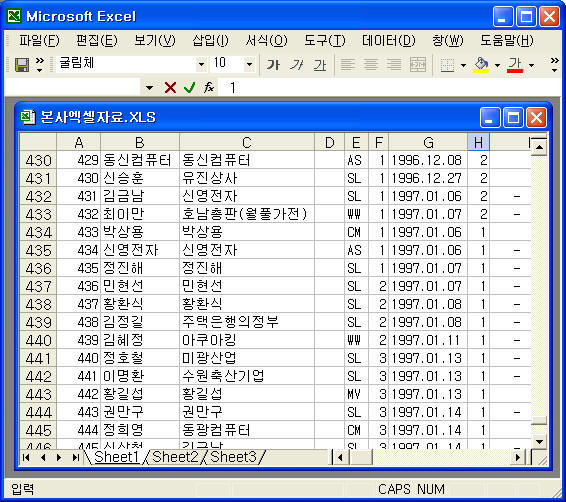Viewport: 566px width, 502px height.
Task: Open the 서식(O) menu
Action: coord(266,40)
